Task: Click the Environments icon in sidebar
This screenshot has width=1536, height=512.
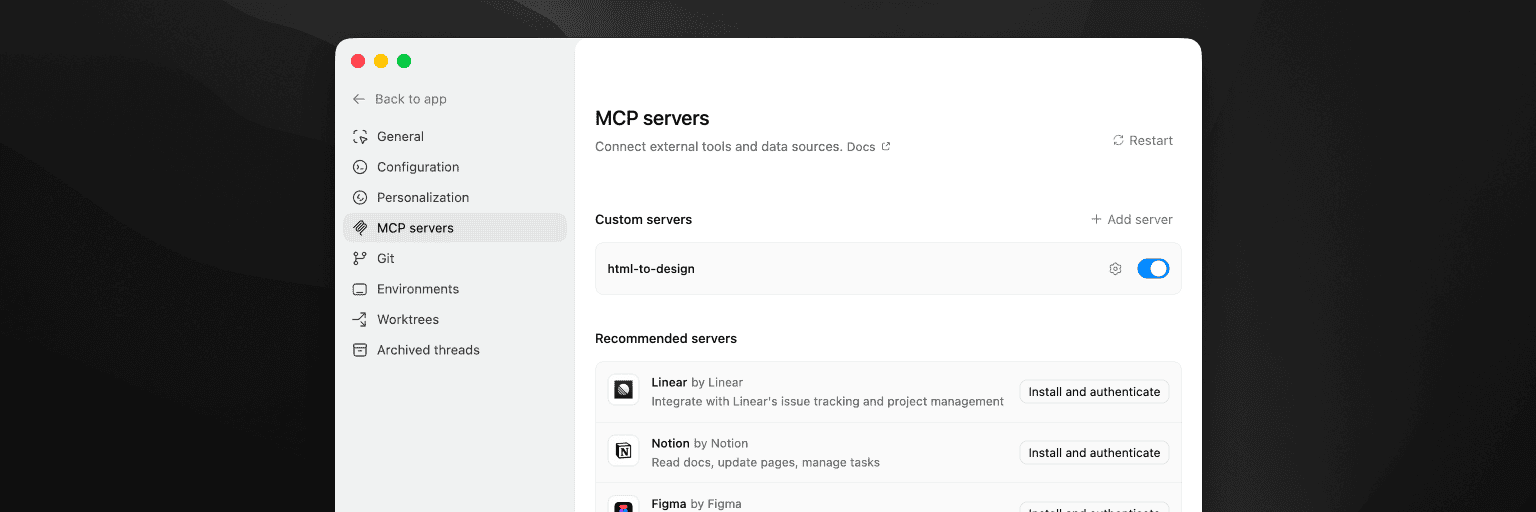Action: pyautogui.click(x=360, y=289)
